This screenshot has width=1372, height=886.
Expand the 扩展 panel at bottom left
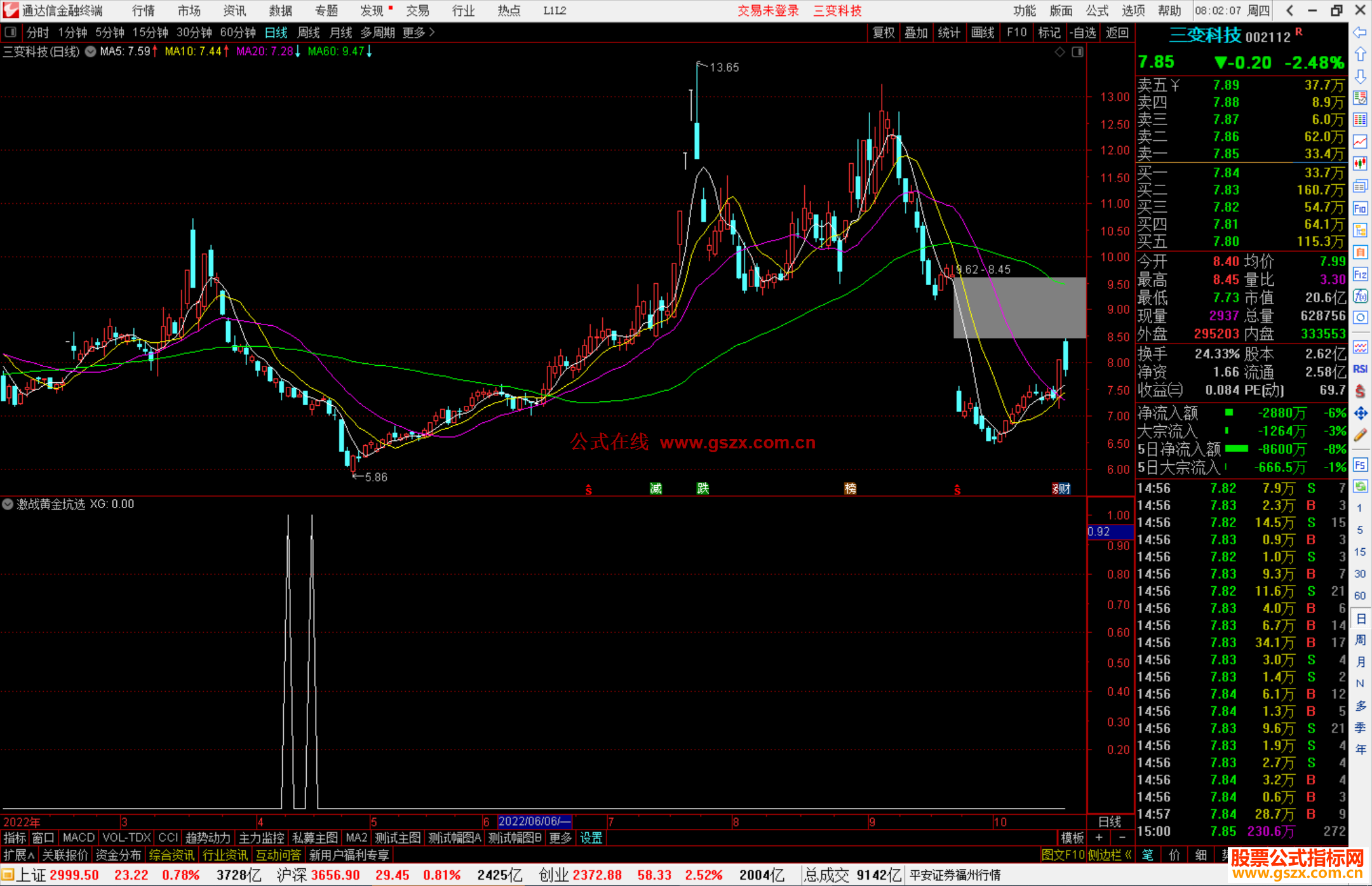18,855
